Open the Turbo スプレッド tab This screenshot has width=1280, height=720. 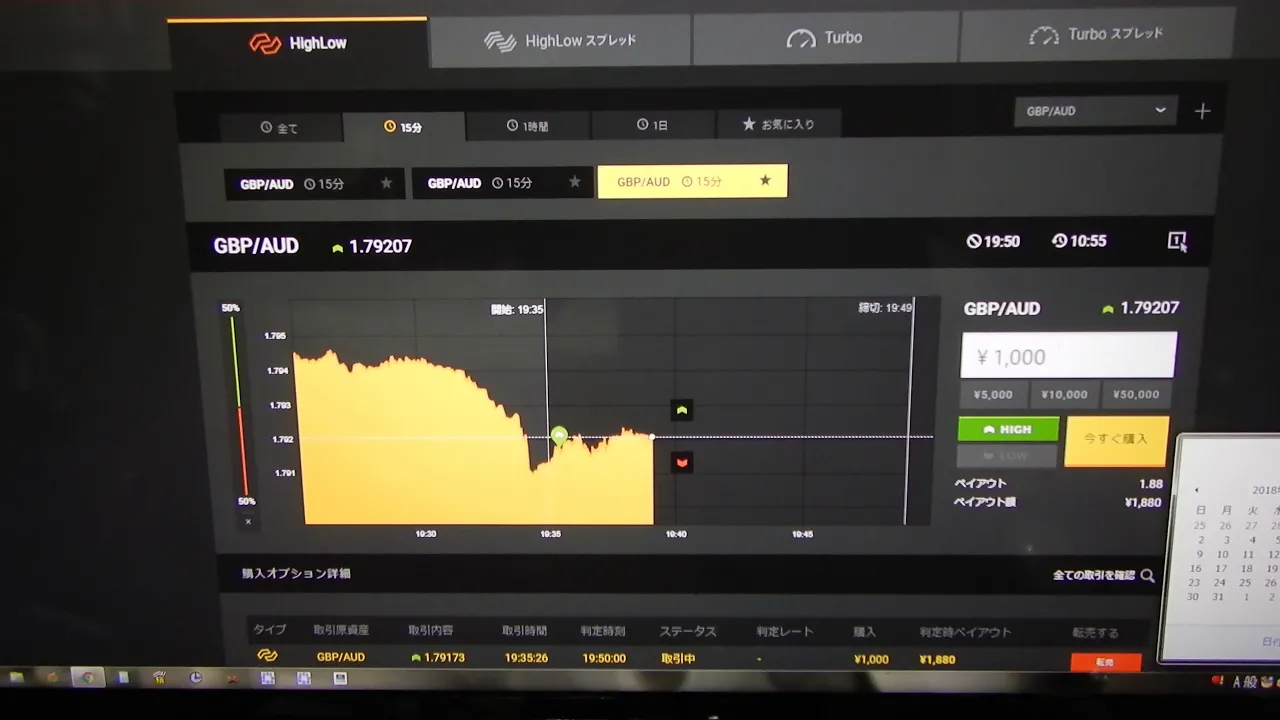(1096, 35)
